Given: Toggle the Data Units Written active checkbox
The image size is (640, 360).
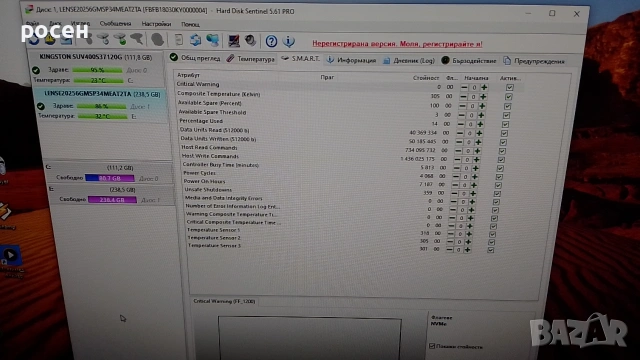Looking at the screenshot, I should coord(503,142).
